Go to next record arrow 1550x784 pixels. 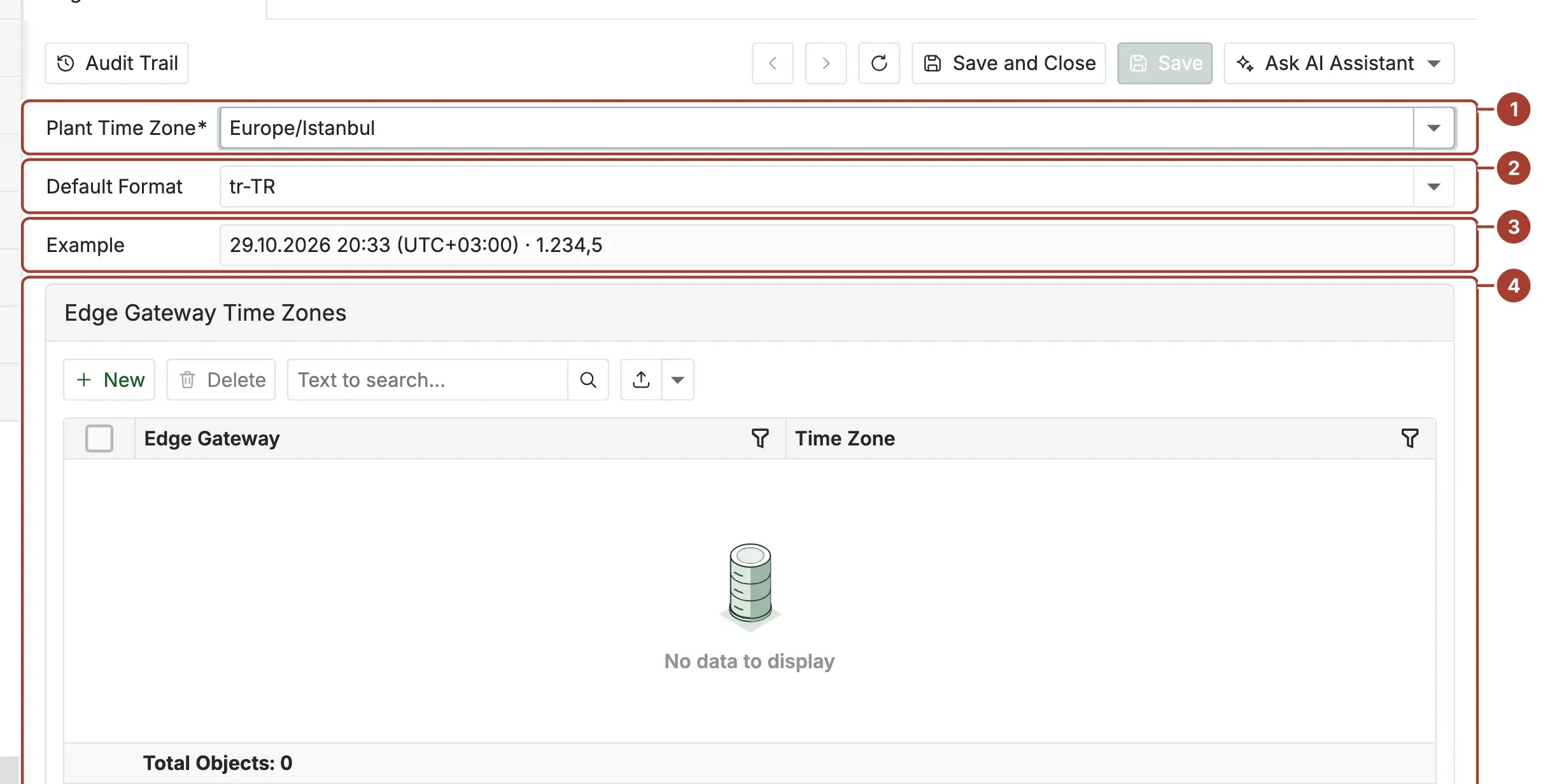coord(826,63)
